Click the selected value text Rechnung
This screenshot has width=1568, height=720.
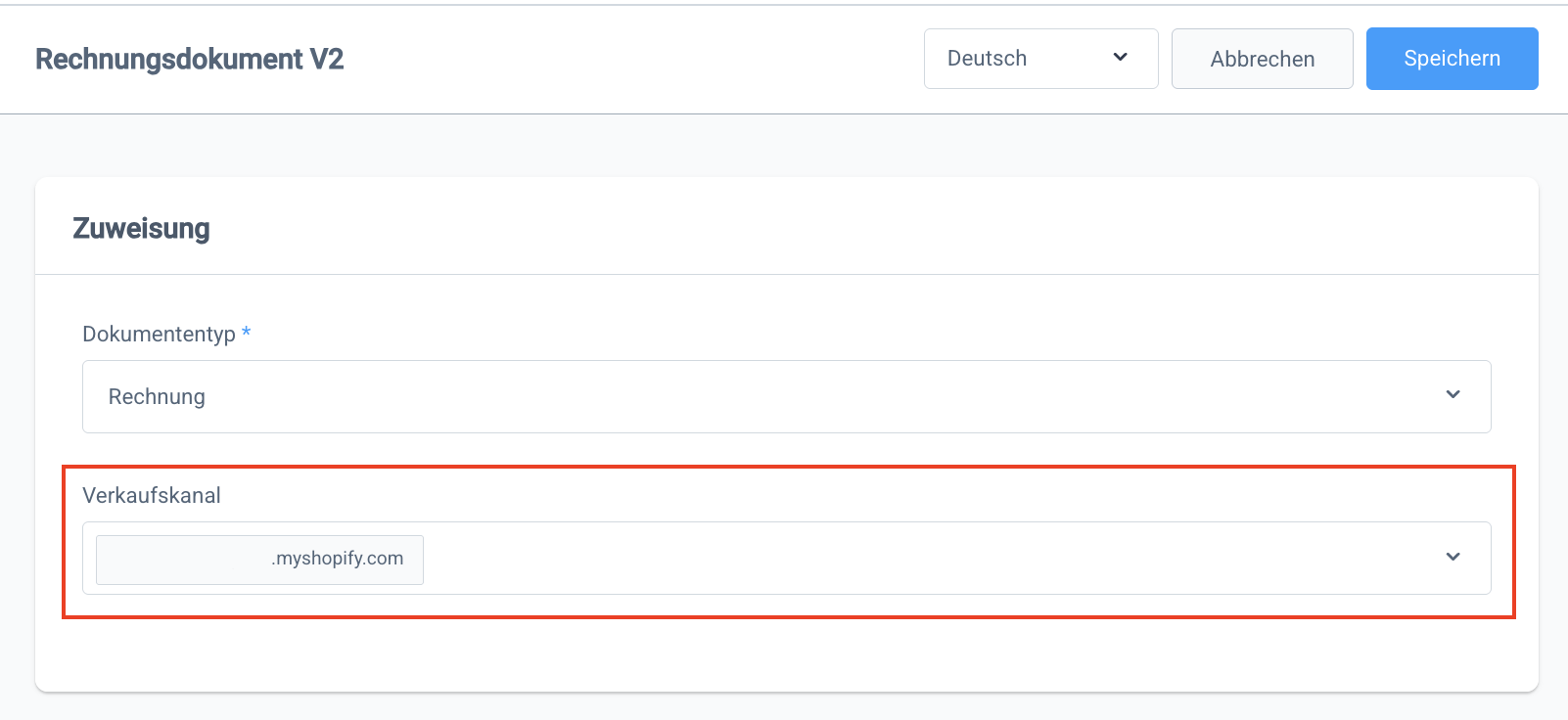(157, 397)
